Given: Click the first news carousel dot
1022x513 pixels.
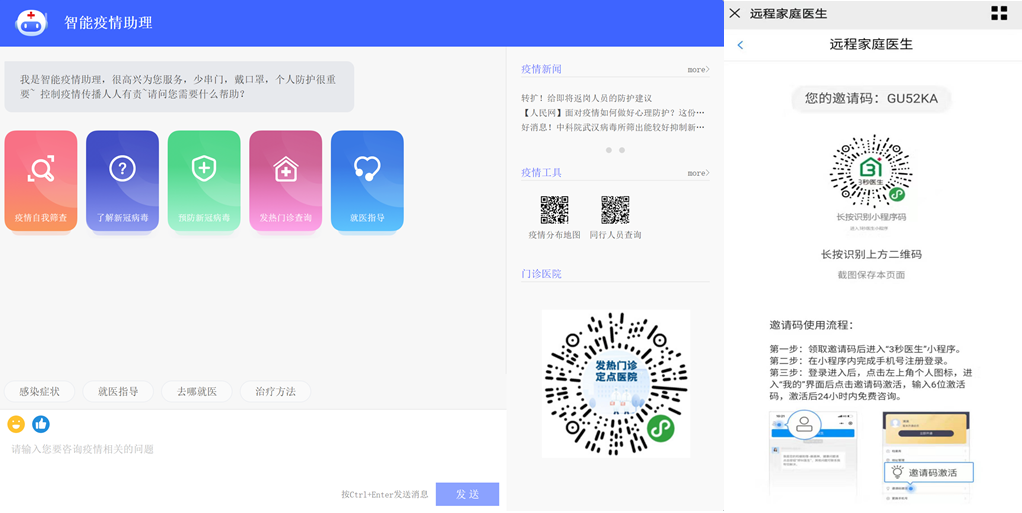Looking at the screenshot, I should coord(609,150).
